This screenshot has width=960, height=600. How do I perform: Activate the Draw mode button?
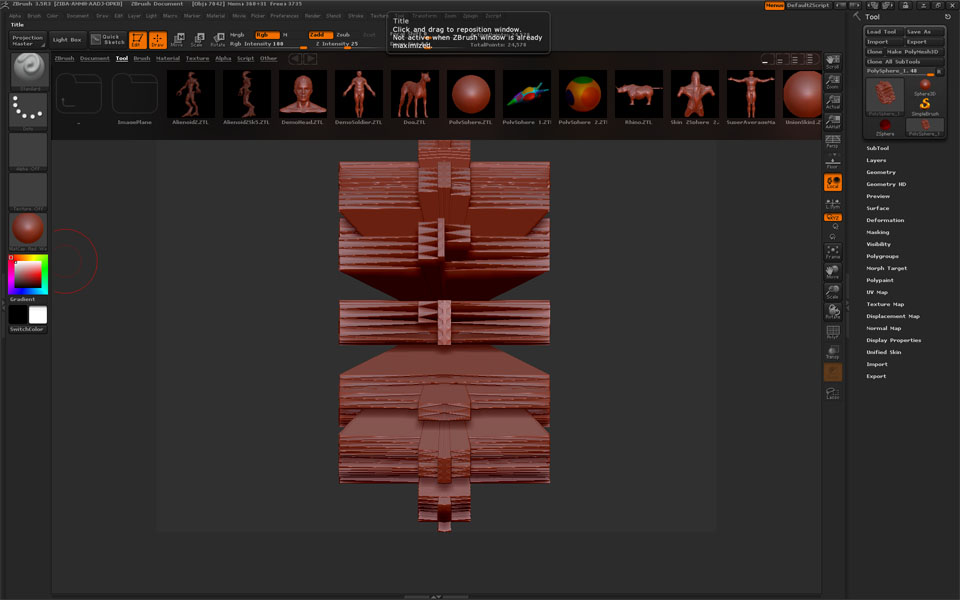point(158,40)
